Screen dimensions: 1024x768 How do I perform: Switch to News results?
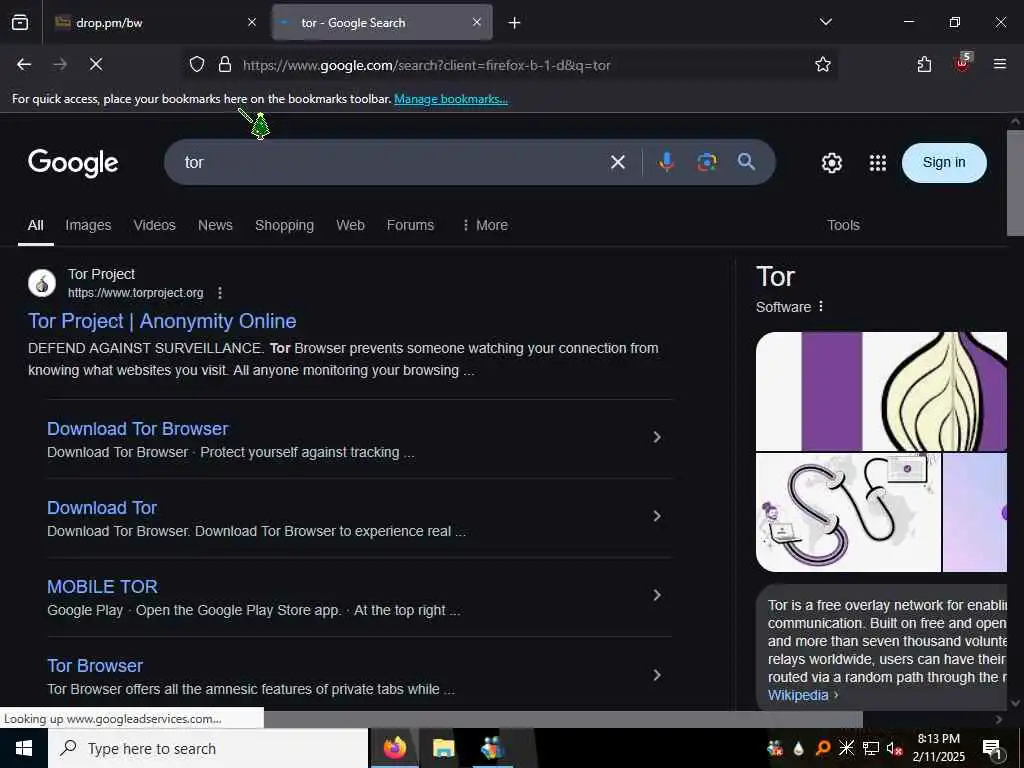[x=215, y=225]
